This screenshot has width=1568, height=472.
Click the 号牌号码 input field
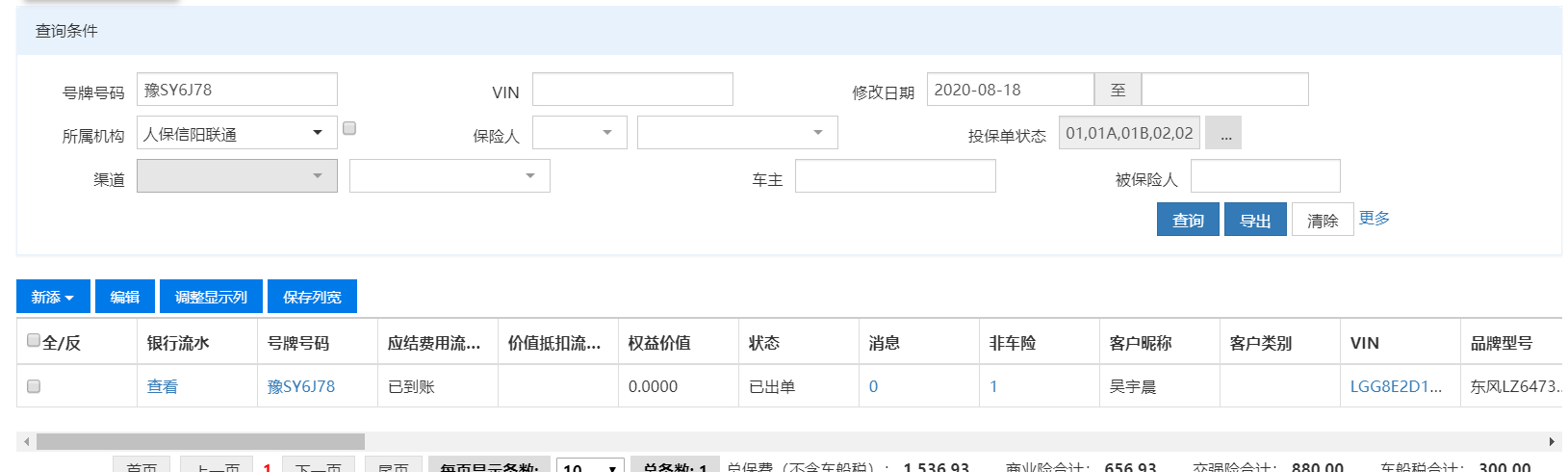point(237,90)
